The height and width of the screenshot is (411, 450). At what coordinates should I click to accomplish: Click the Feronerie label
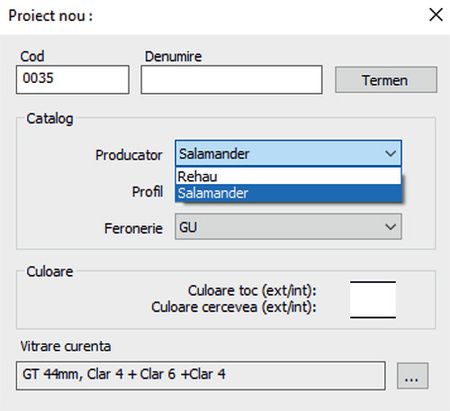[x=133, y=229]
